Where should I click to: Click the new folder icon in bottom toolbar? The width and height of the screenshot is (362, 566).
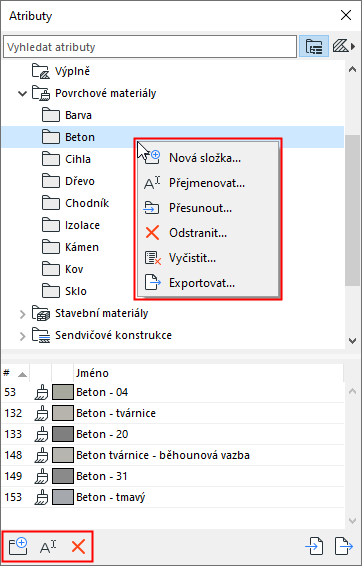tap(18, 547)
